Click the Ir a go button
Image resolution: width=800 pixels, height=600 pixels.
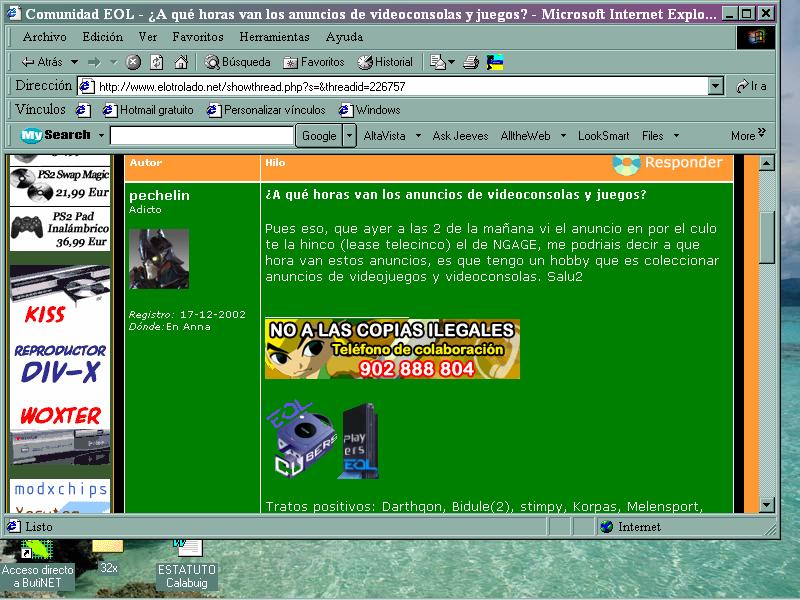click(751, 87)
